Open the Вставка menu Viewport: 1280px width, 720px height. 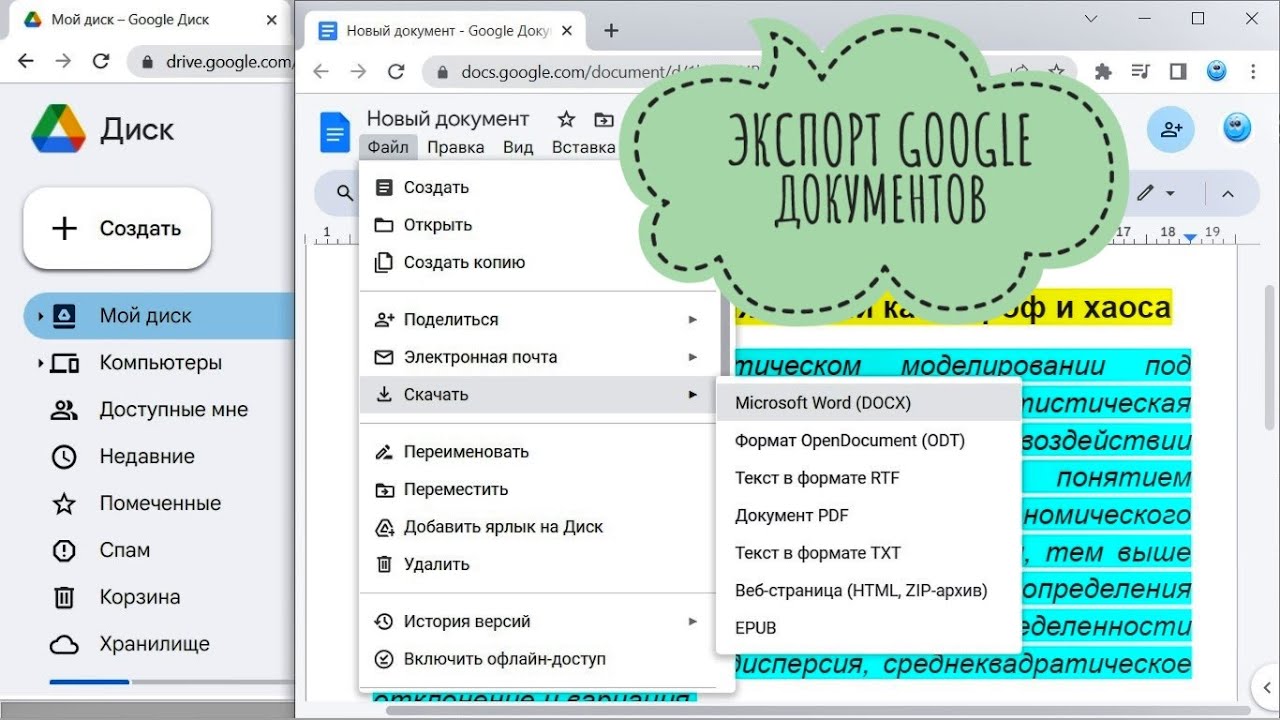click(x=583, y=147)
